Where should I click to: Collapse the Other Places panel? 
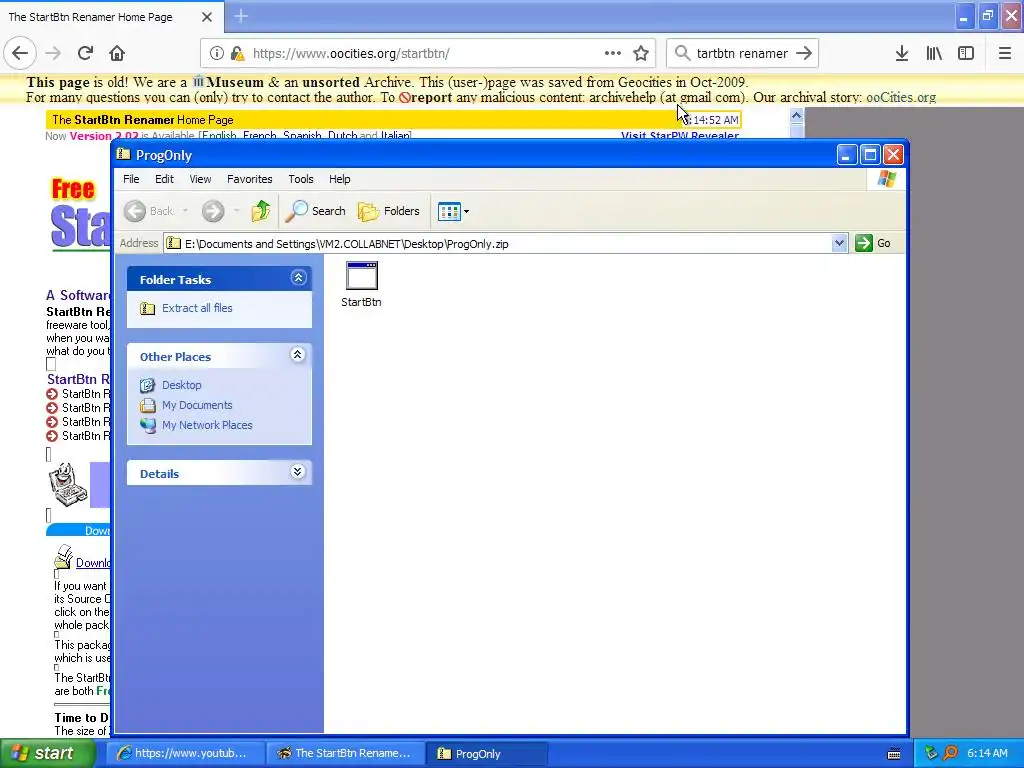point(298,355)
